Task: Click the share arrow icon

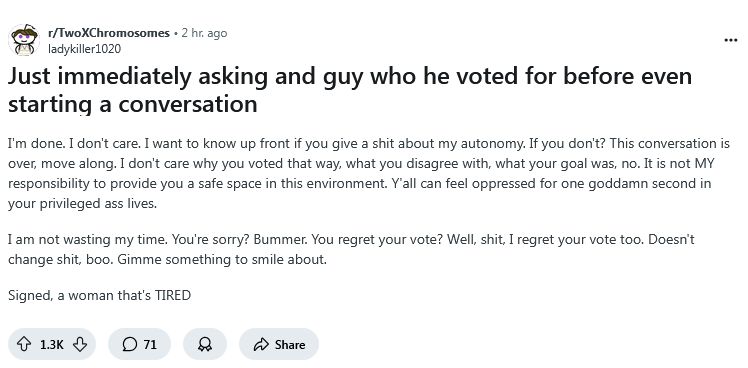Action: [x=261, y=344]
